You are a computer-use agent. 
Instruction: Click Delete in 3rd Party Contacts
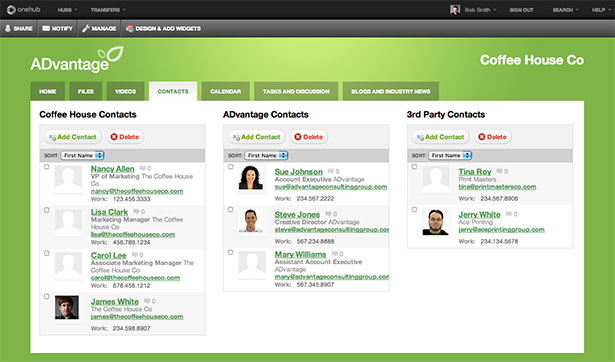point(493,137)
